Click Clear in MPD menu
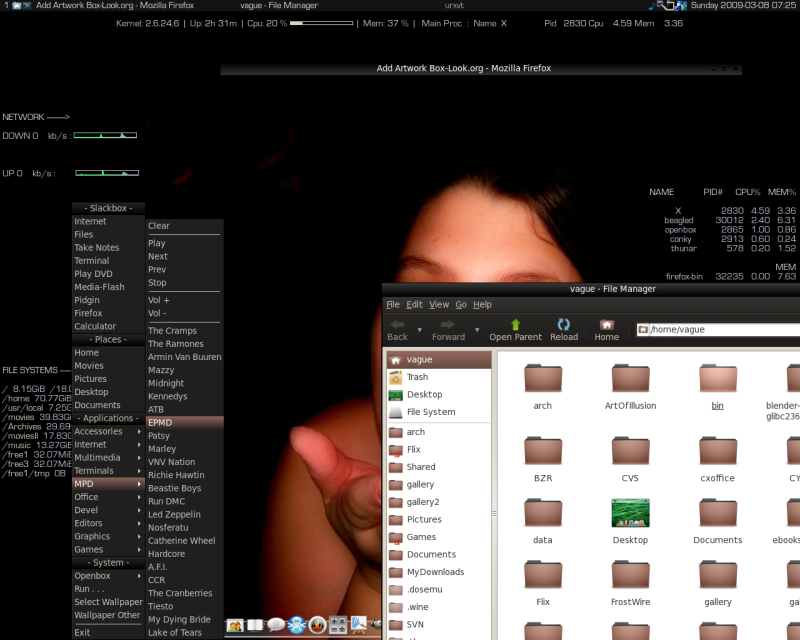 pyautogui.click(x=184, y=226)
